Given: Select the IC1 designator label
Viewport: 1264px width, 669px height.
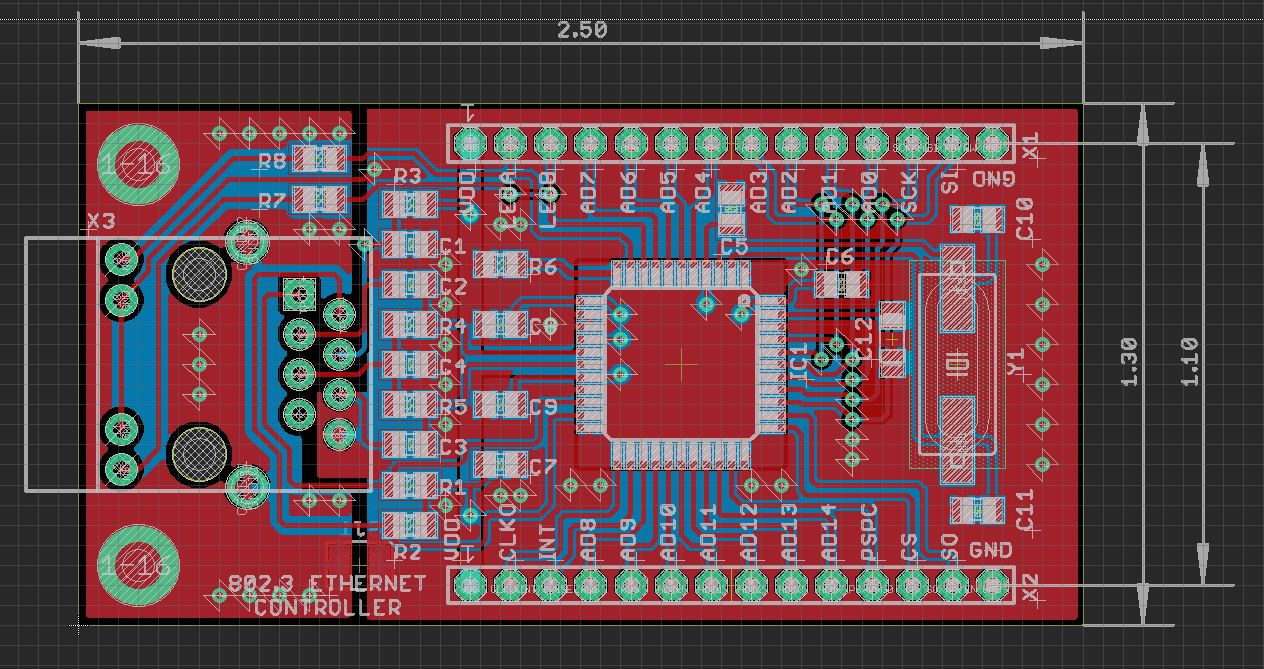Looking at the screenshot, I should [799, 362].
